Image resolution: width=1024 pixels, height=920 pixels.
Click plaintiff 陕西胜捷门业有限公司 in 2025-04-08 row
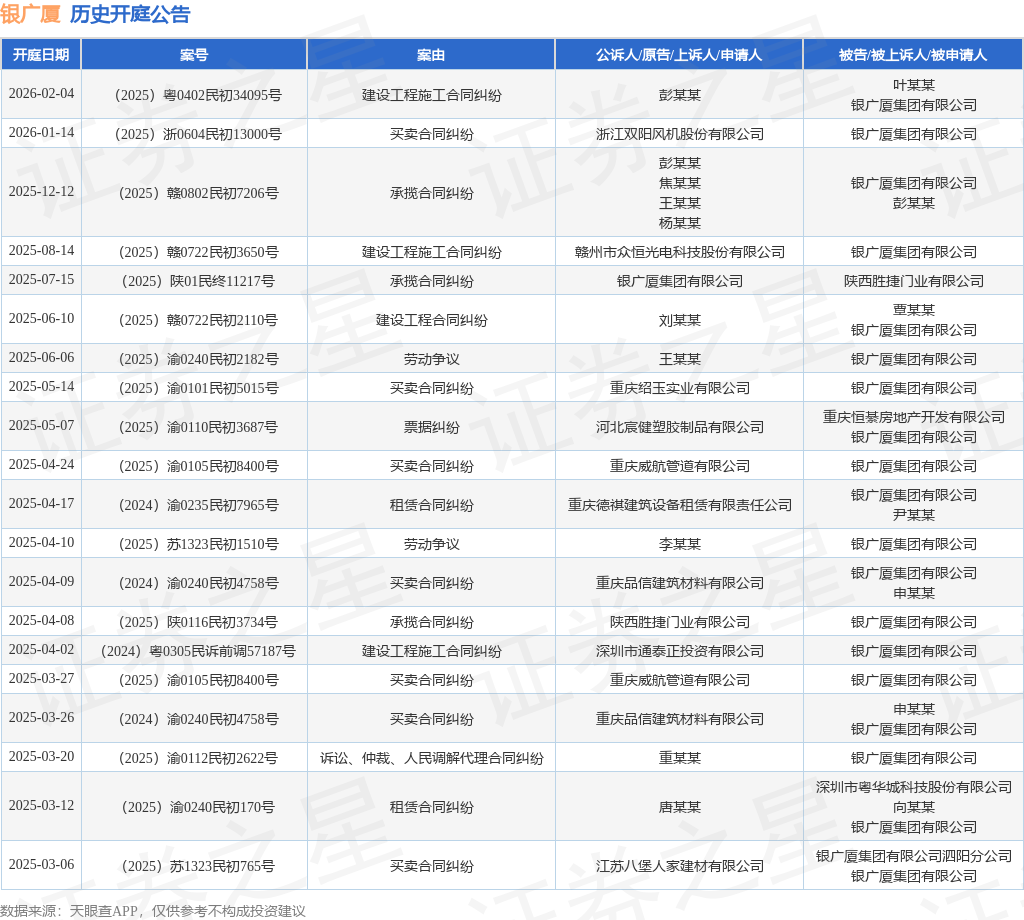(679, 623)
